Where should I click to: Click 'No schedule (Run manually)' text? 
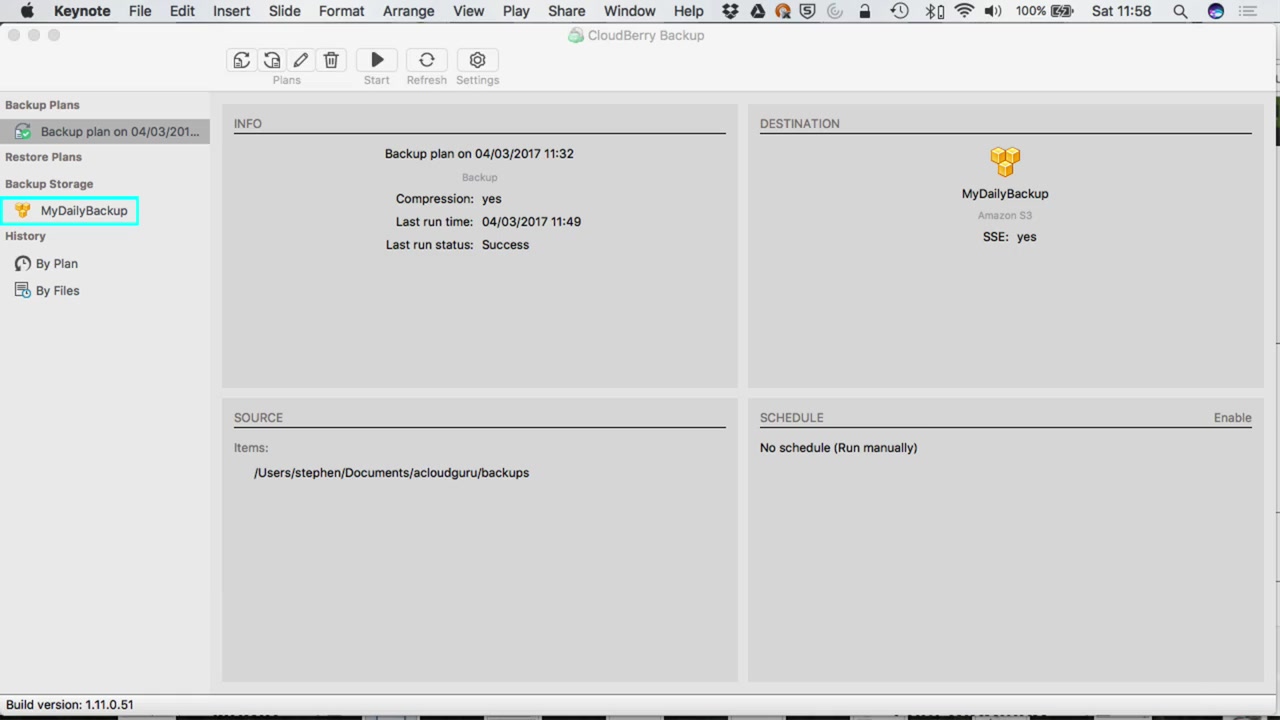coord(838,447)
